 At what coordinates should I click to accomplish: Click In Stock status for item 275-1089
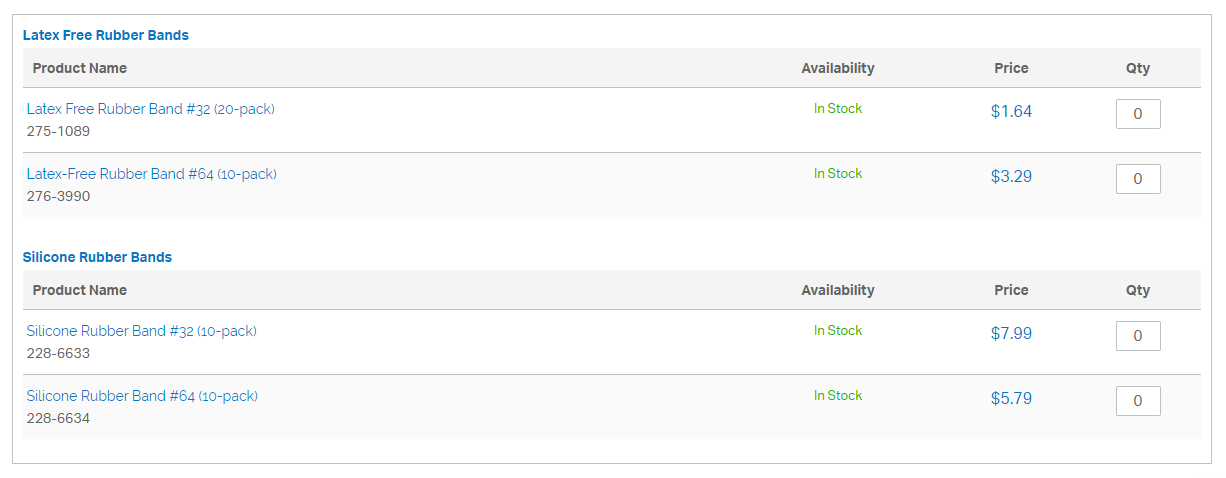tap(838, 109)
